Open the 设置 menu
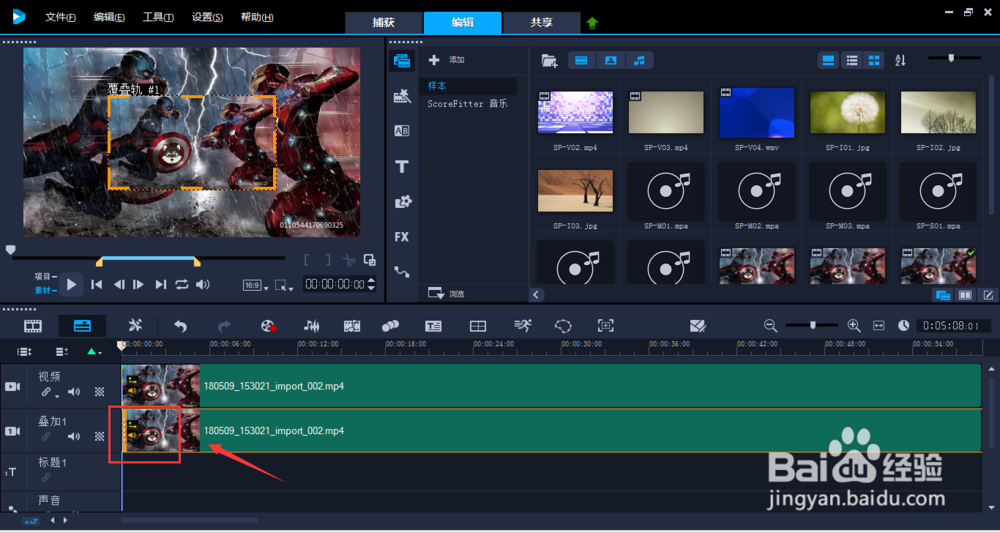This screenshot has width=1000, height=533. [207, 17]
